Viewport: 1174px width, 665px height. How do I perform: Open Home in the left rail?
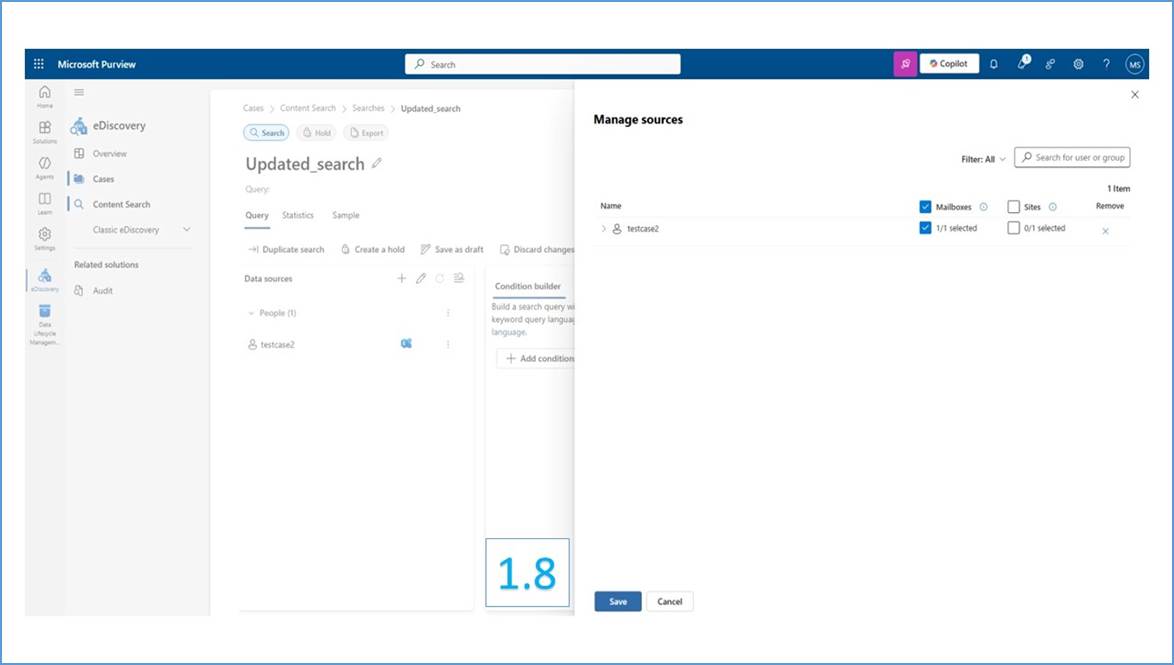[45, 96]
